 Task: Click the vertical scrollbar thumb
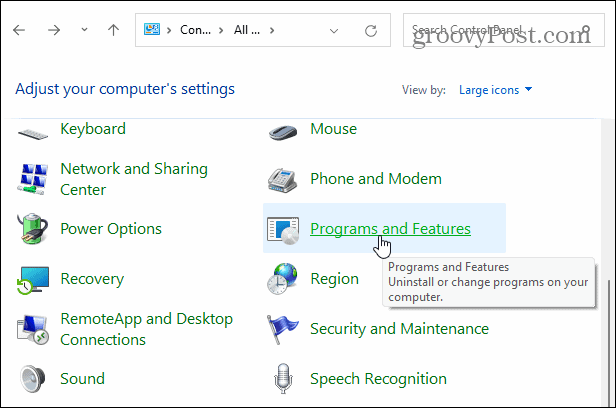click(609, 342)
